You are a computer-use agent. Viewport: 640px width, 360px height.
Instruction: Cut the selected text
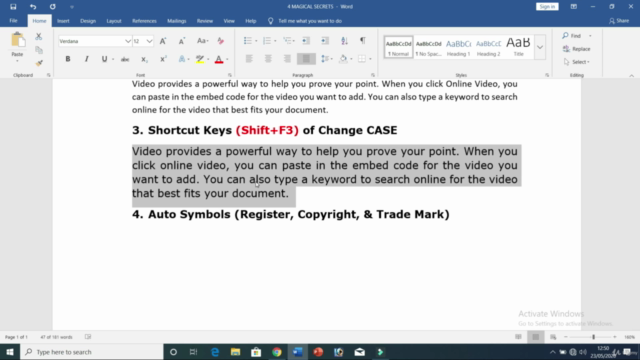(38, 36)
